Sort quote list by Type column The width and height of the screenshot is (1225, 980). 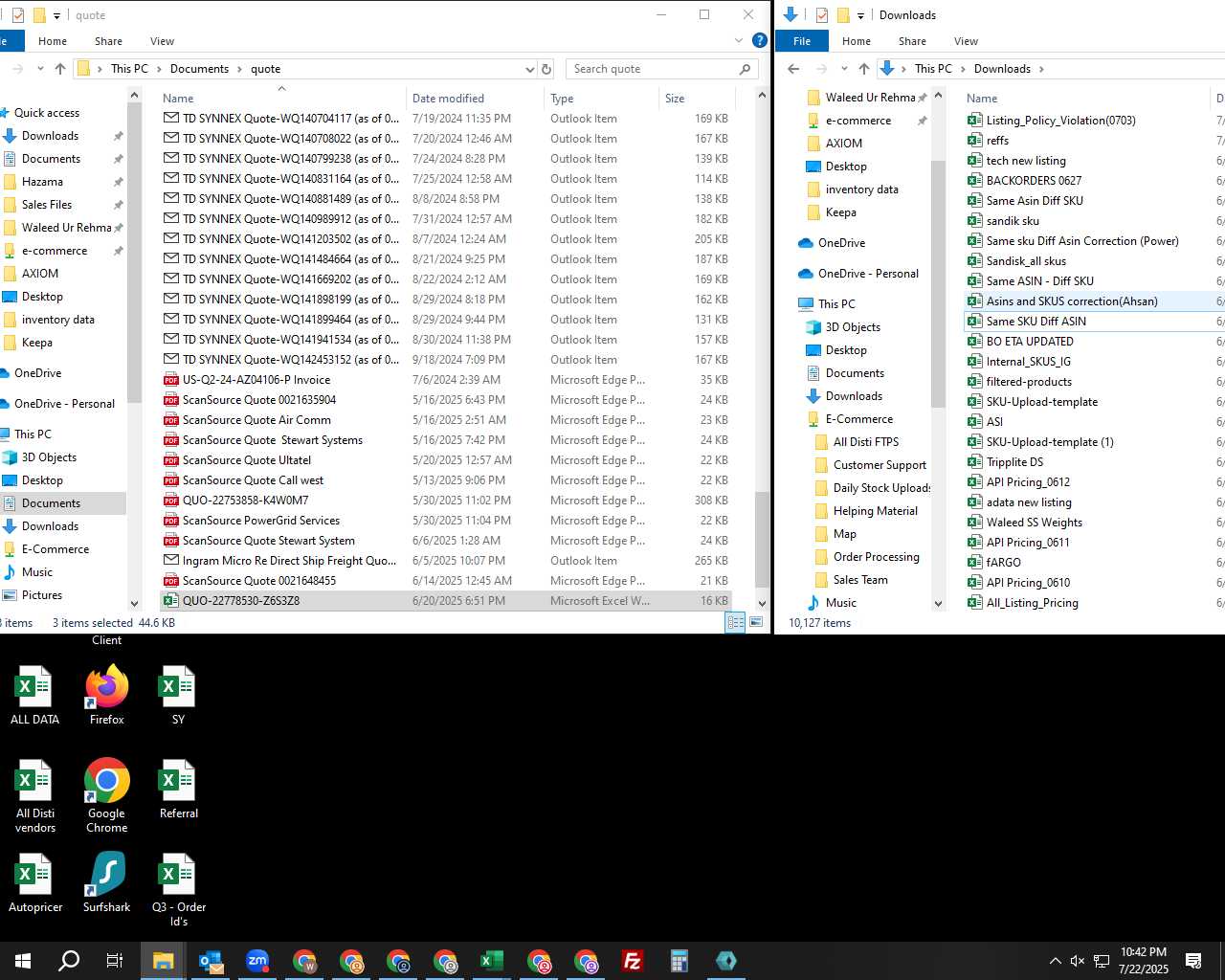601,98
